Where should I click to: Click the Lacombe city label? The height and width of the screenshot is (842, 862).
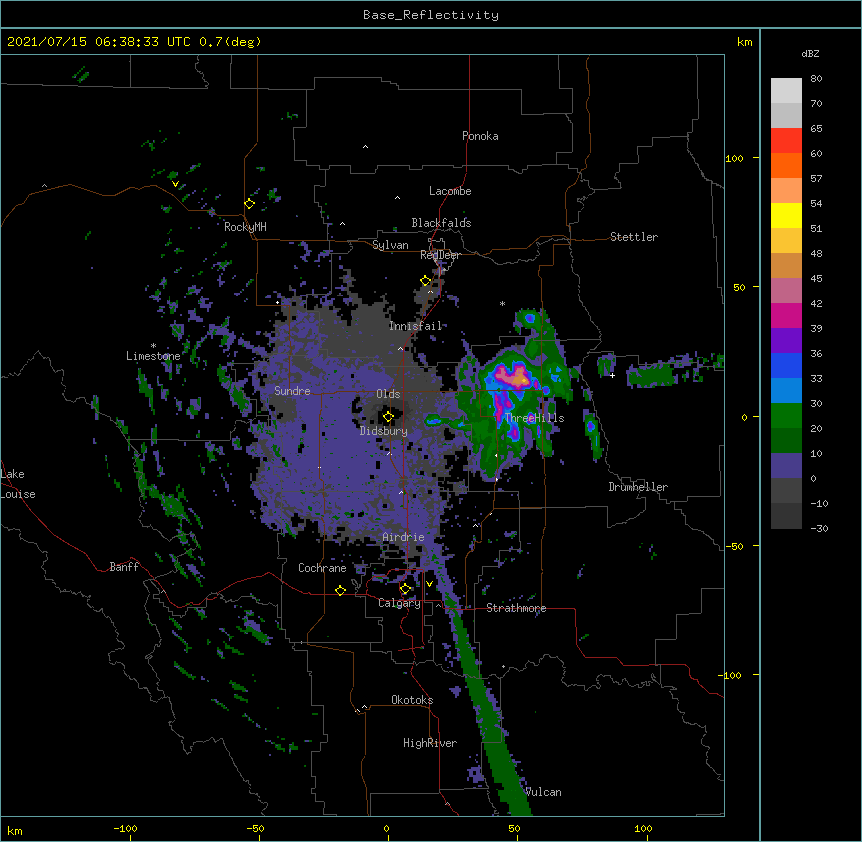point(450,191)
